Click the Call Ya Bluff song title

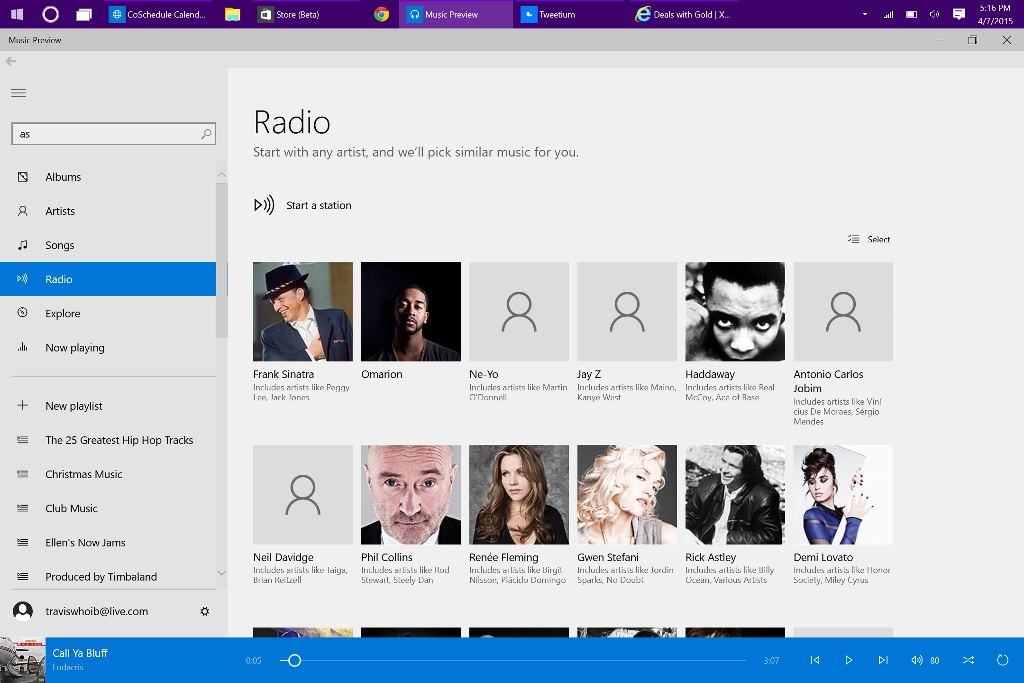(80, 653)
